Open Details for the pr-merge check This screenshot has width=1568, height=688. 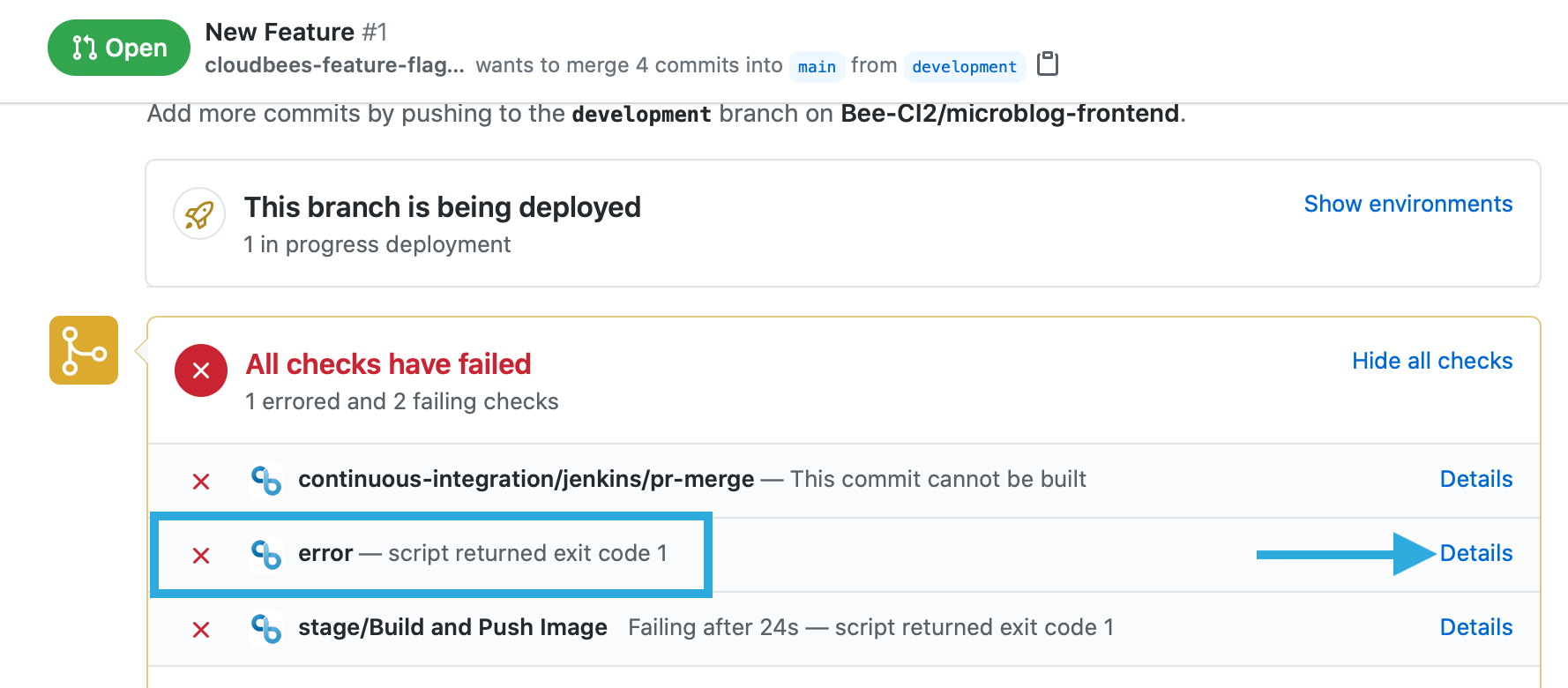1475,479
